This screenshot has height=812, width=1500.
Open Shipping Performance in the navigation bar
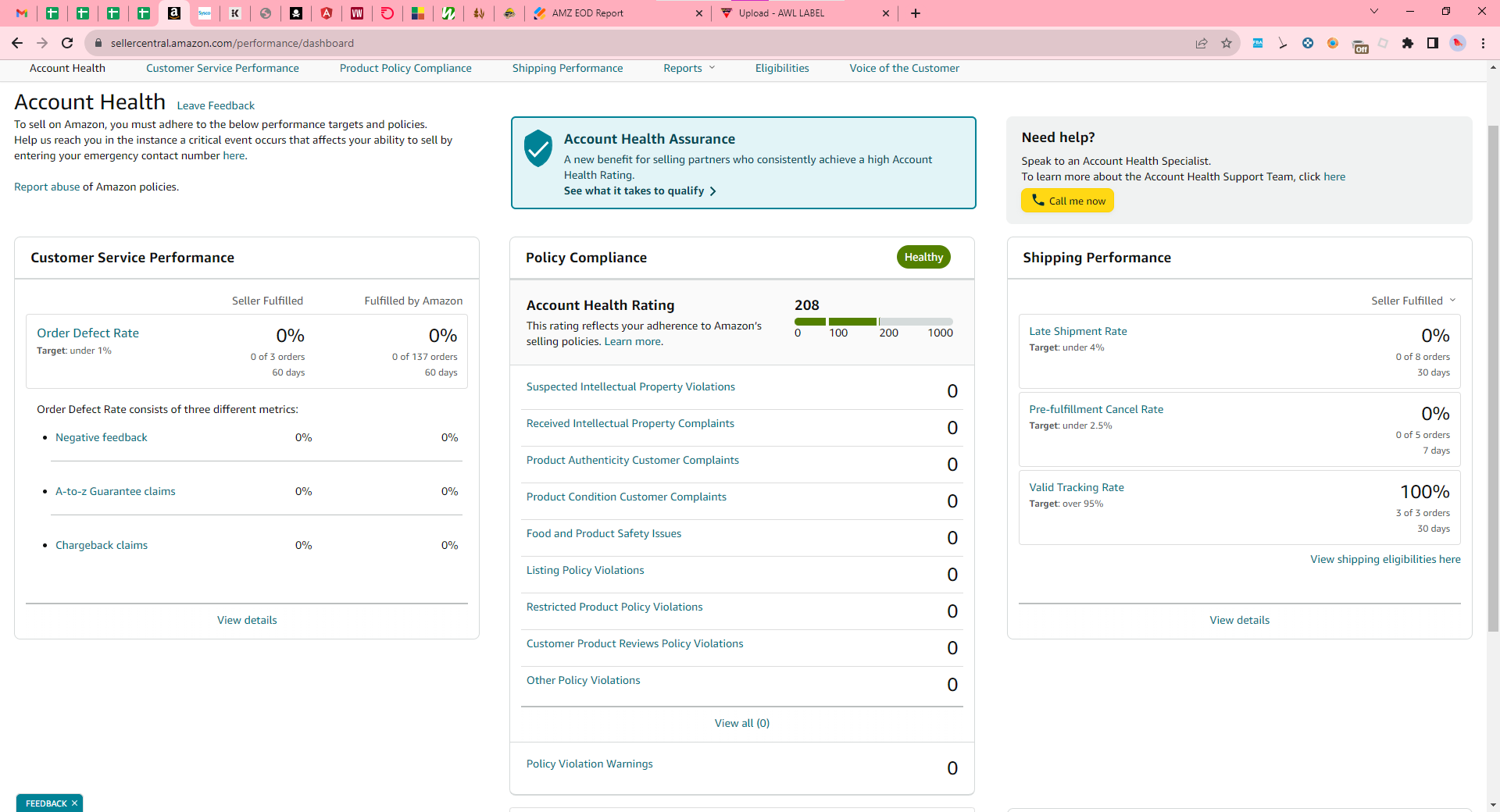coord(567,69)
